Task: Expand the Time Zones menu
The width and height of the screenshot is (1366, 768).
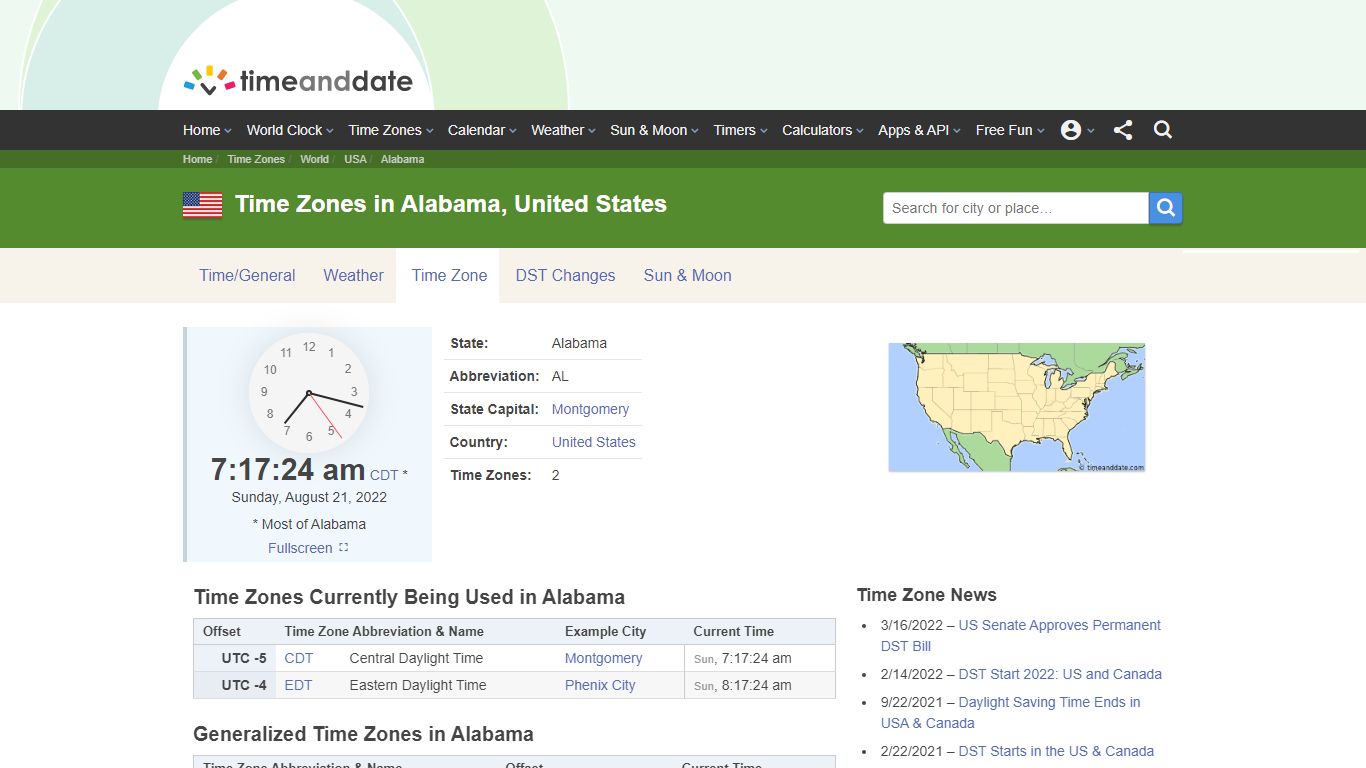Action: 391,130
